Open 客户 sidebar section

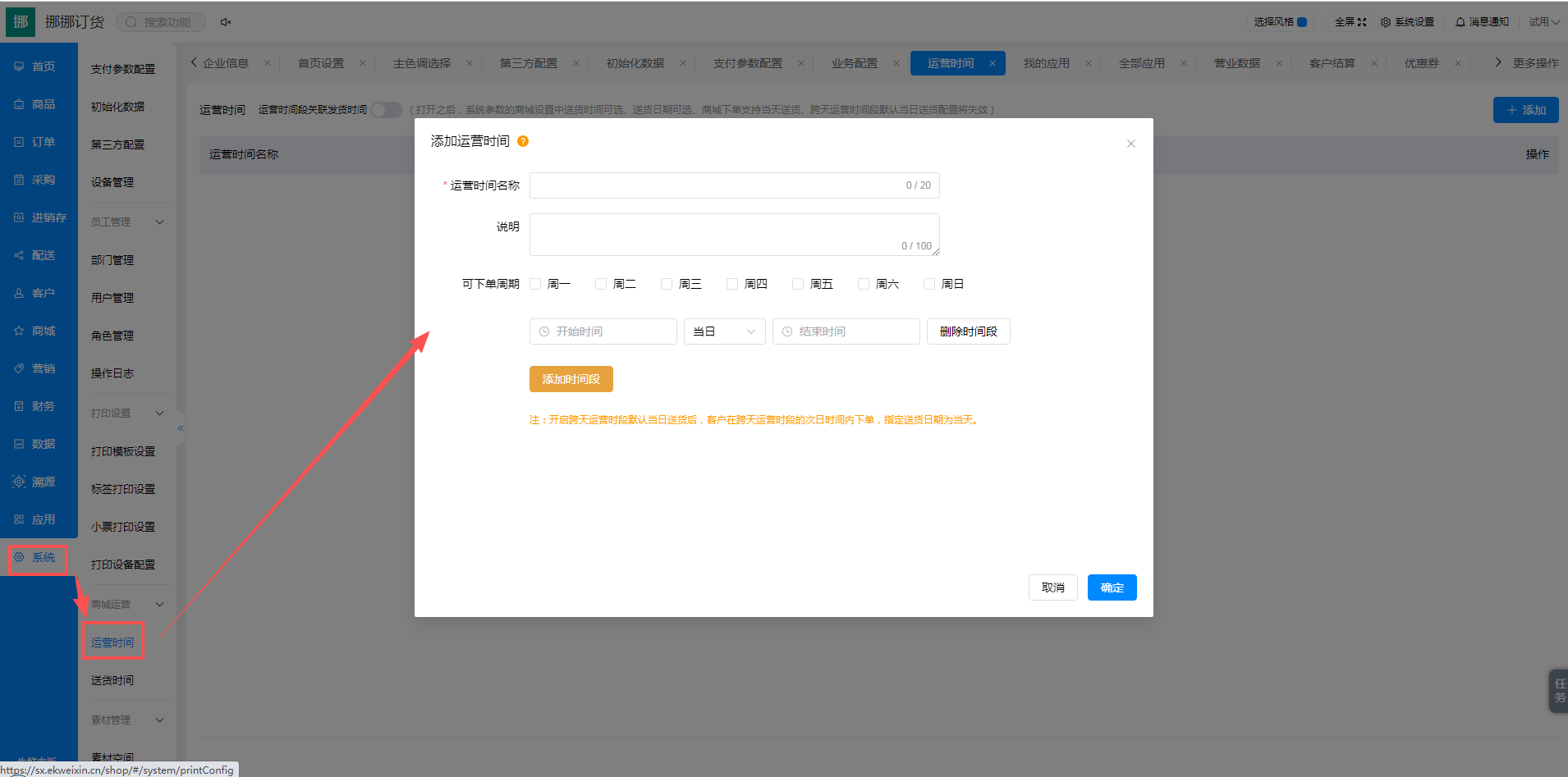click(34, 293)
